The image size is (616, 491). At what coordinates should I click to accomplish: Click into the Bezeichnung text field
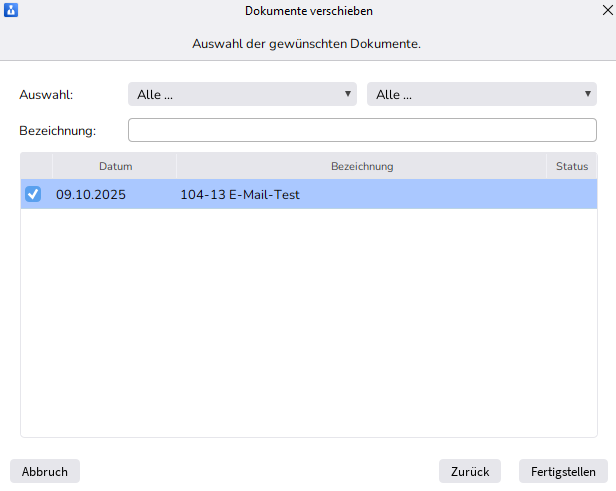point(362,130)
